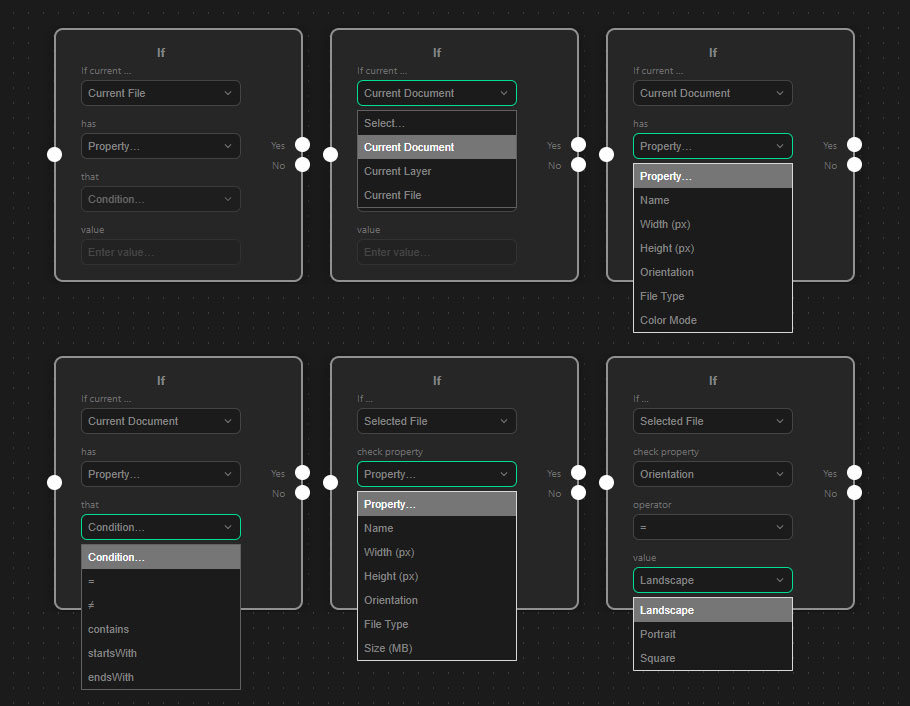
Task: Click the Yes output port of the Current File node
Action: tap(302, 145)
